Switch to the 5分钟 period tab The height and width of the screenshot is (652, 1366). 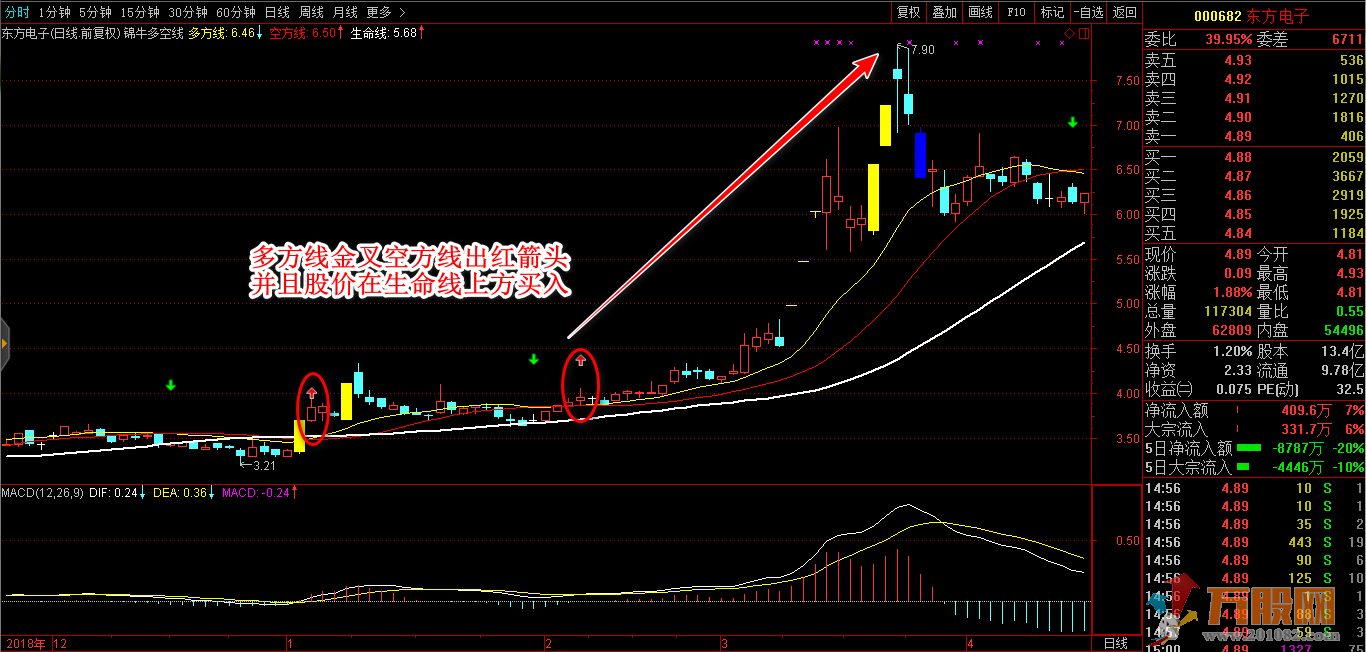click(x=95, y=12)
